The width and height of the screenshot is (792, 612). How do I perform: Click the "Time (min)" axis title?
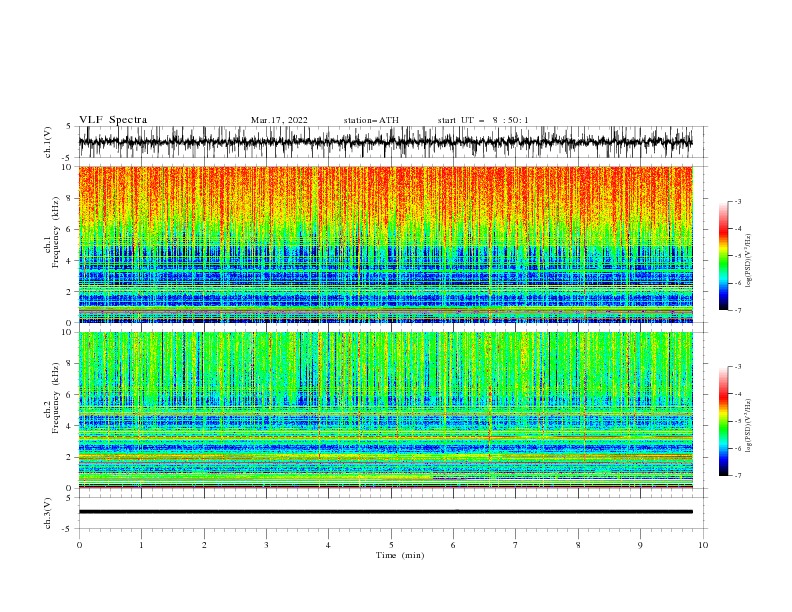point(400,555)
